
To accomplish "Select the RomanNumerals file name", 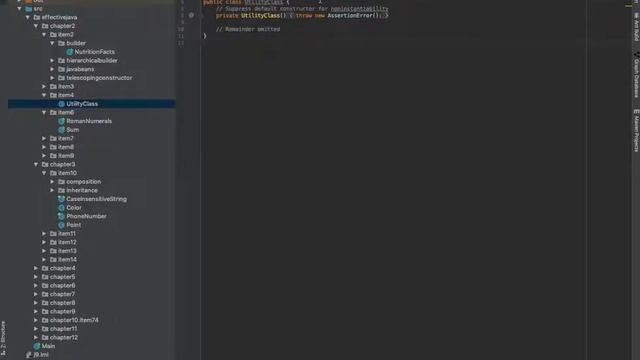I will (x=89, y=121).
